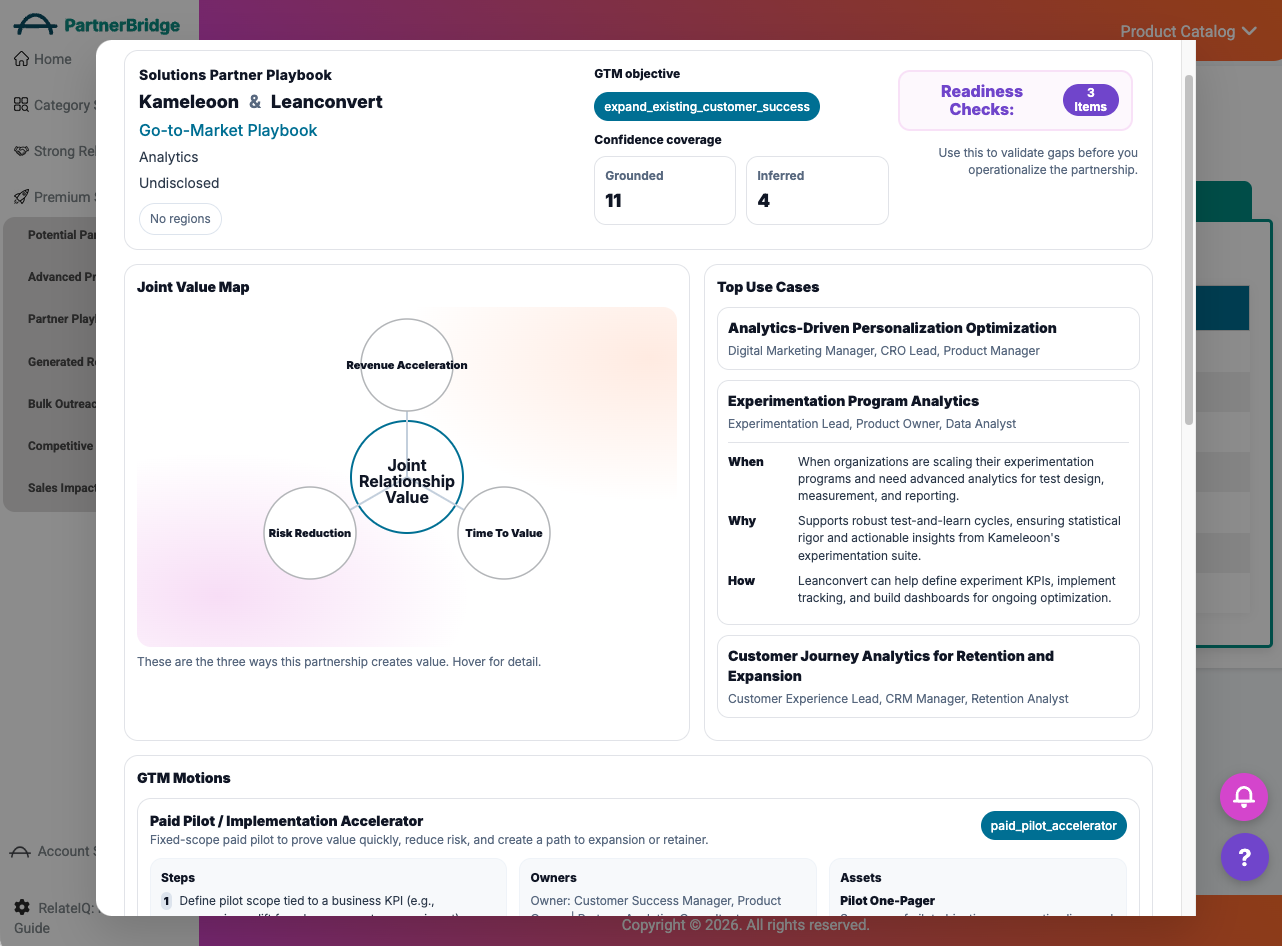The width and height of the screenshot is (1282, 946).
Task: Select the Revenue Acceleration value node
Action: 407,365
